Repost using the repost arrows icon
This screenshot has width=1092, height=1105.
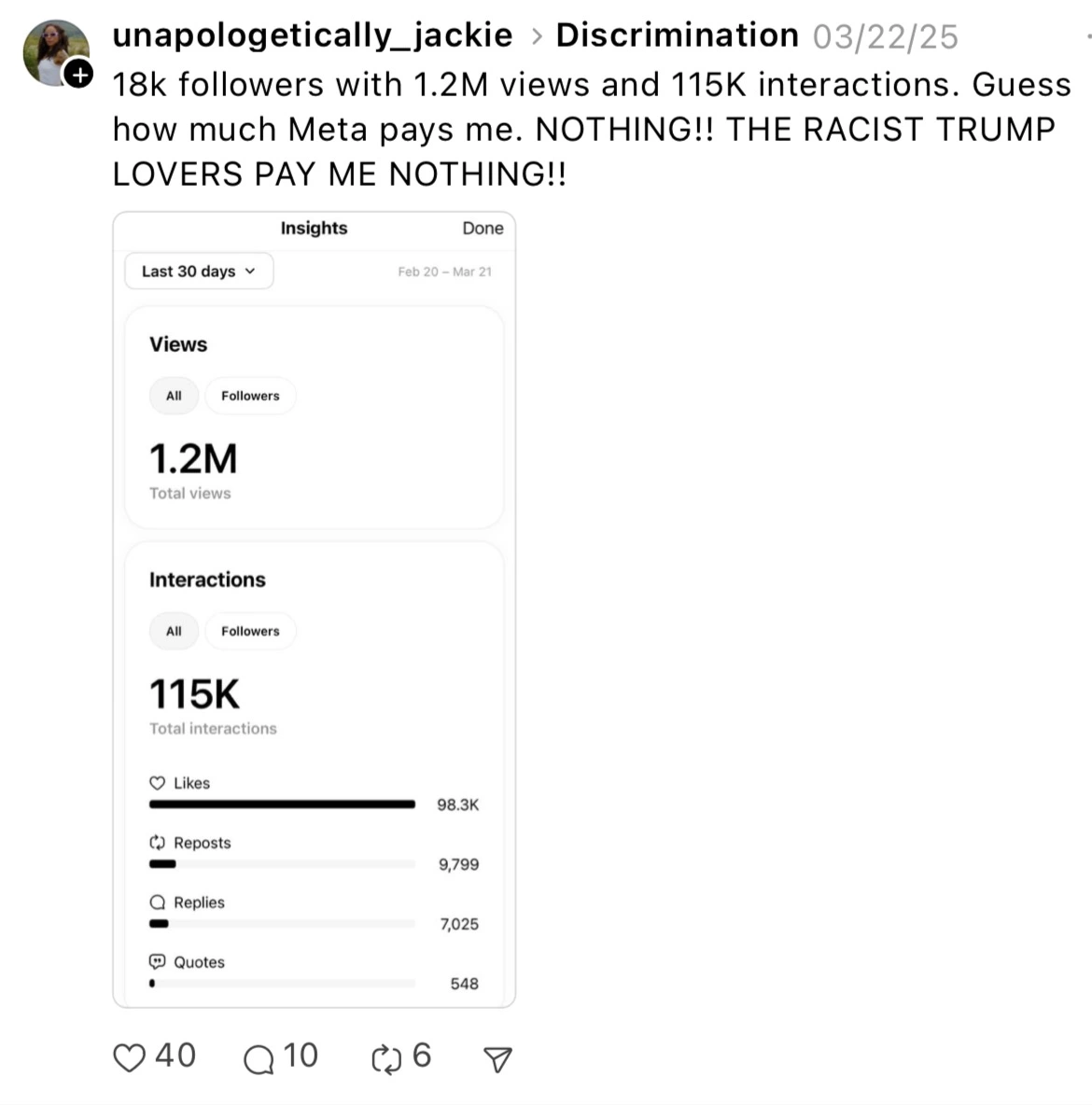pos(386,1059)
